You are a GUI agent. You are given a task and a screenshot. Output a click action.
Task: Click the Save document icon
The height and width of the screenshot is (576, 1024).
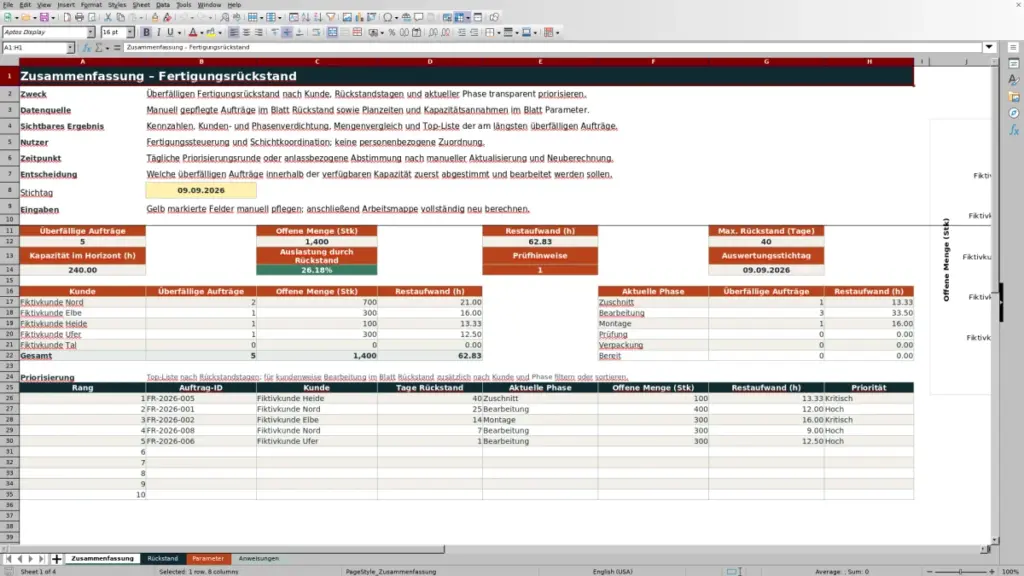44,18
